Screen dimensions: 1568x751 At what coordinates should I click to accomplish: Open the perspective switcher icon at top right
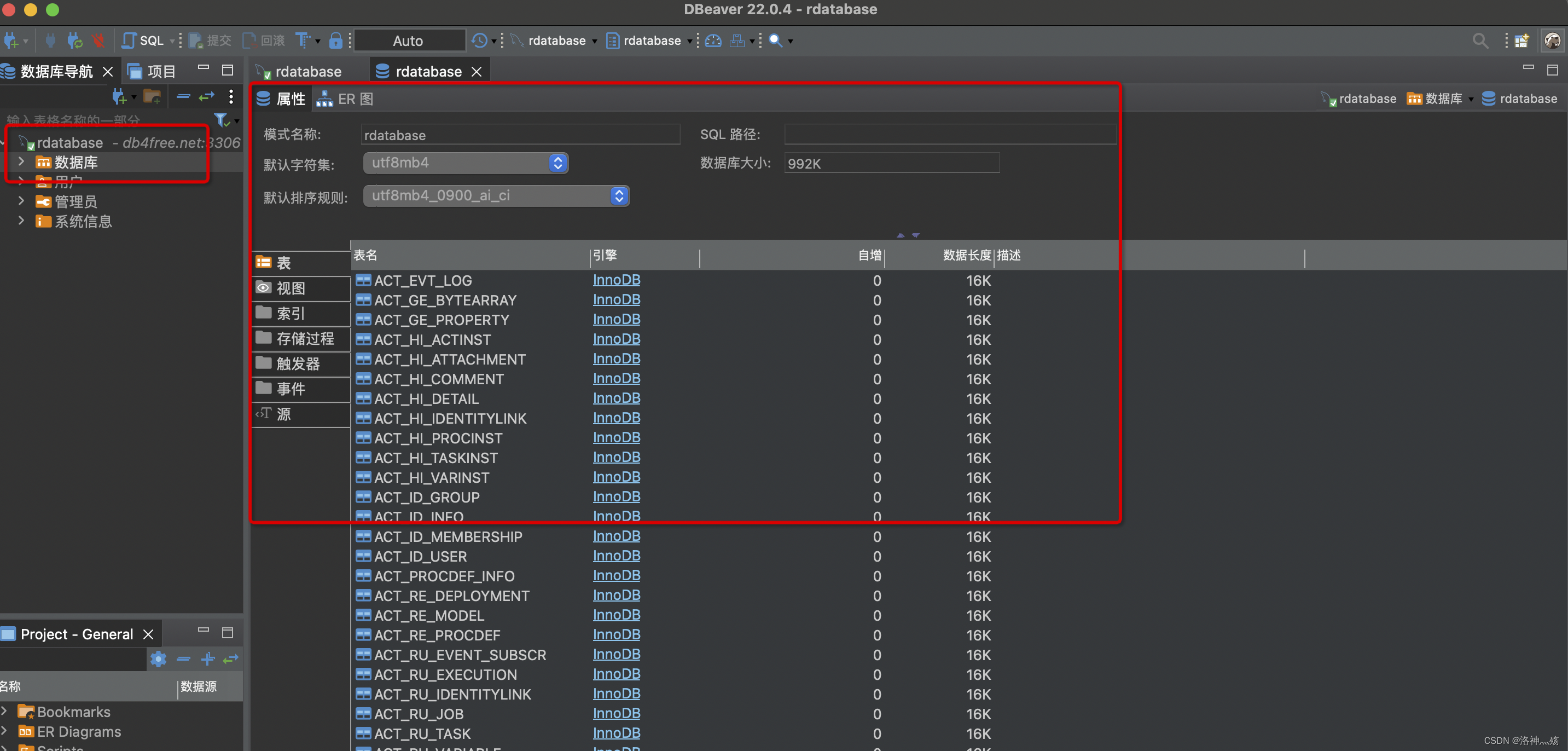tap(1521, 41)
